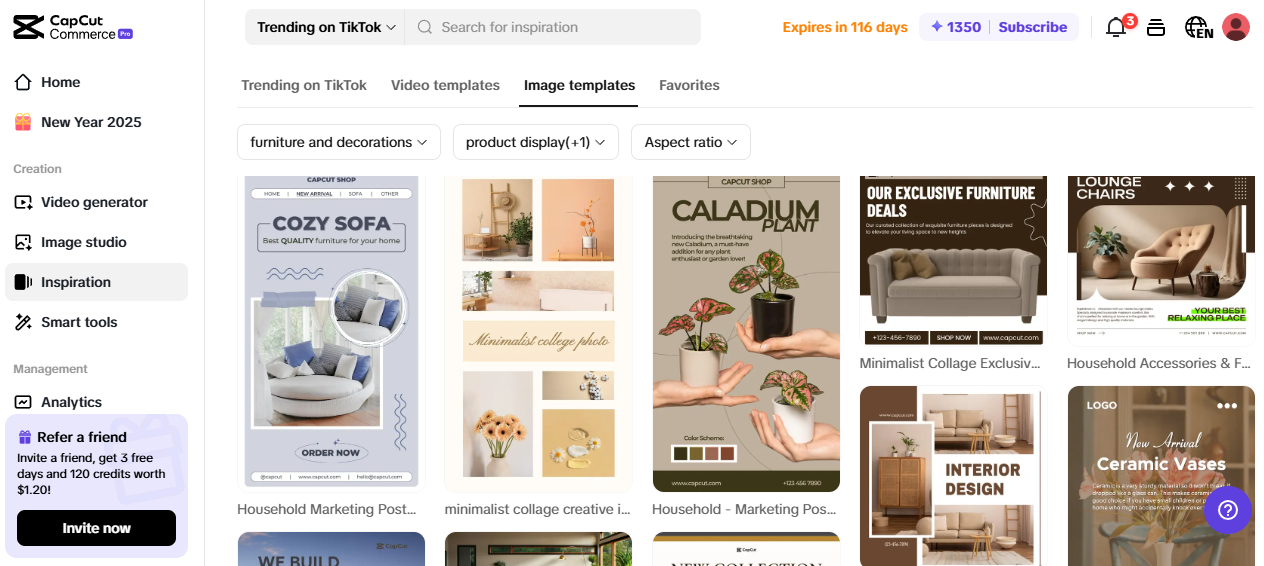The width and height of the screenshot is (1264, 566).
Task: Switch to the Favorites tab
Action: click(689, 85)
